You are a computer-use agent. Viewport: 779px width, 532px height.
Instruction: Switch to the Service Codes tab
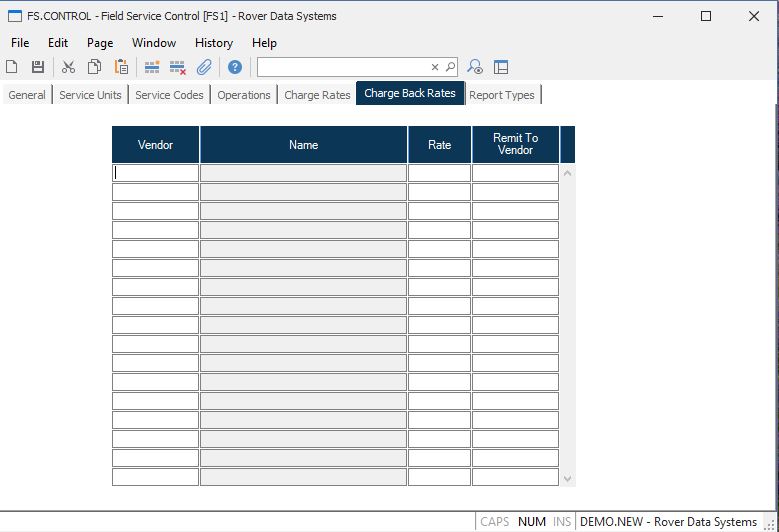[x=169, y=95]
